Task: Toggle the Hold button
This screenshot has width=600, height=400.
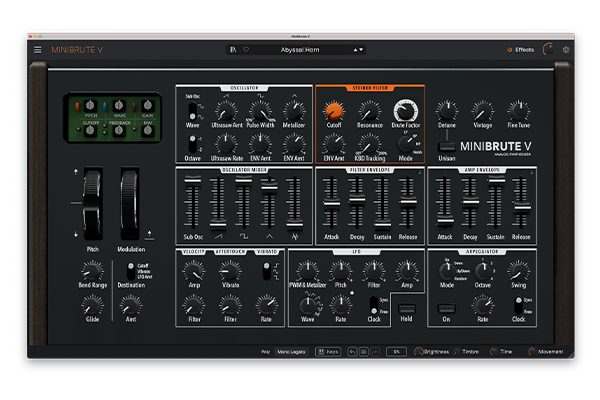Action: 406,309
